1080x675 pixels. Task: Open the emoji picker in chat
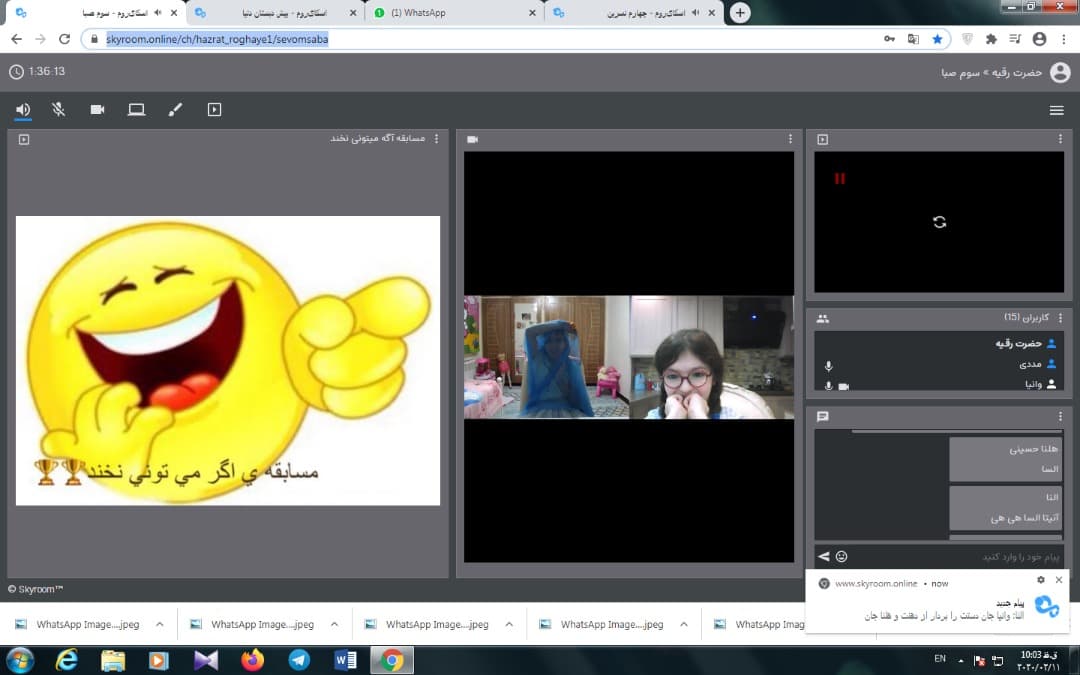[x=842, y=556]
